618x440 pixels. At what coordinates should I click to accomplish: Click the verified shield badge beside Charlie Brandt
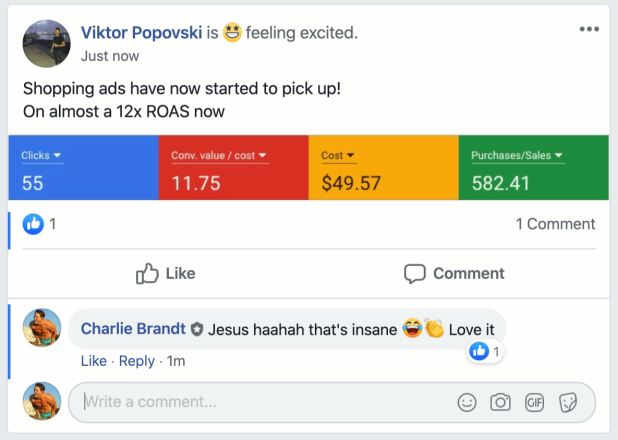tap(197, 329)
